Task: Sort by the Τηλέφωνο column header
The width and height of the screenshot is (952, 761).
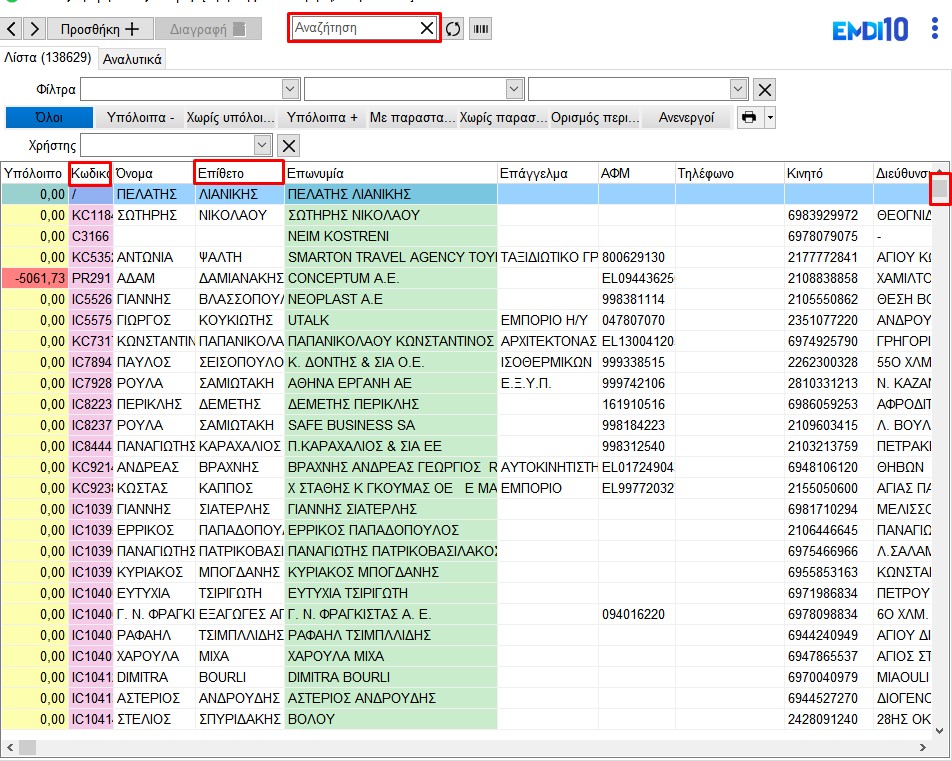Action: pos(730,173)
